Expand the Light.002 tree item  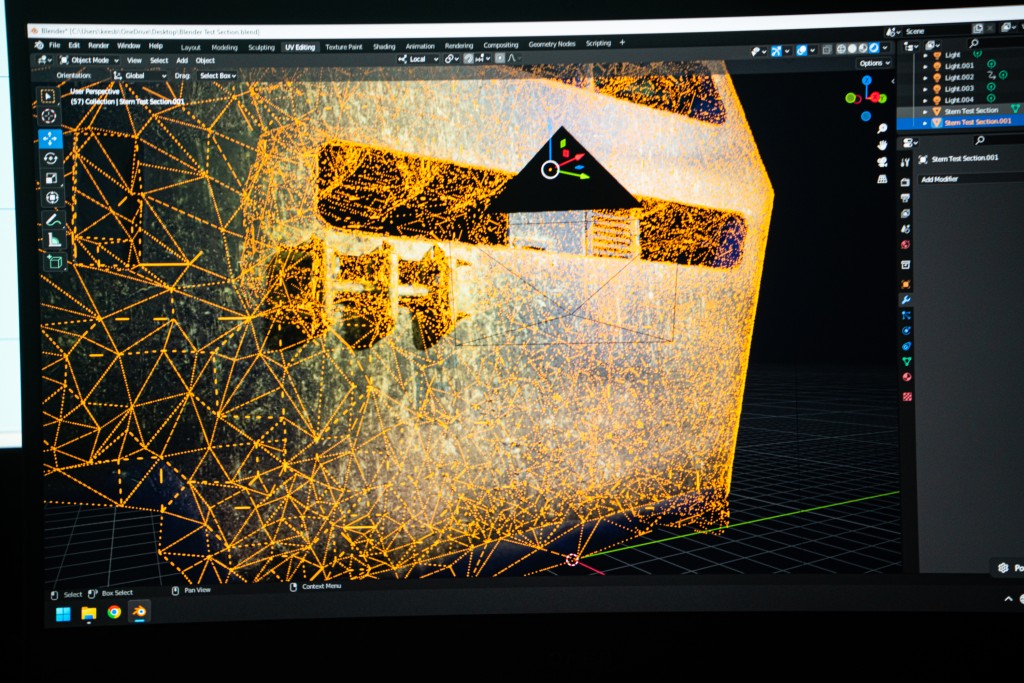926,77
